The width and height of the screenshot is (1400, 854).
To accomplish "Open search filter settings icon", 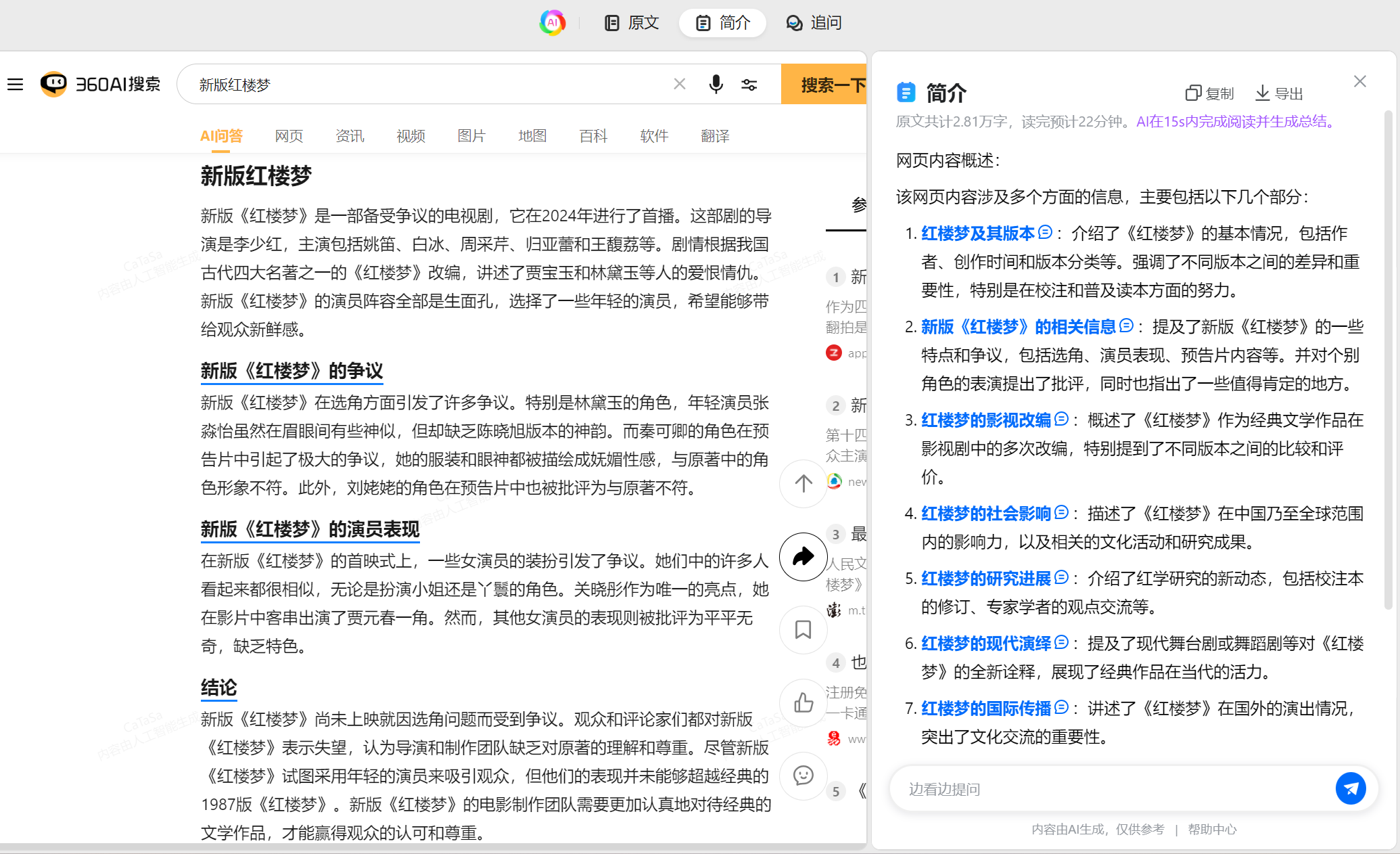I will tap(749, 85).
